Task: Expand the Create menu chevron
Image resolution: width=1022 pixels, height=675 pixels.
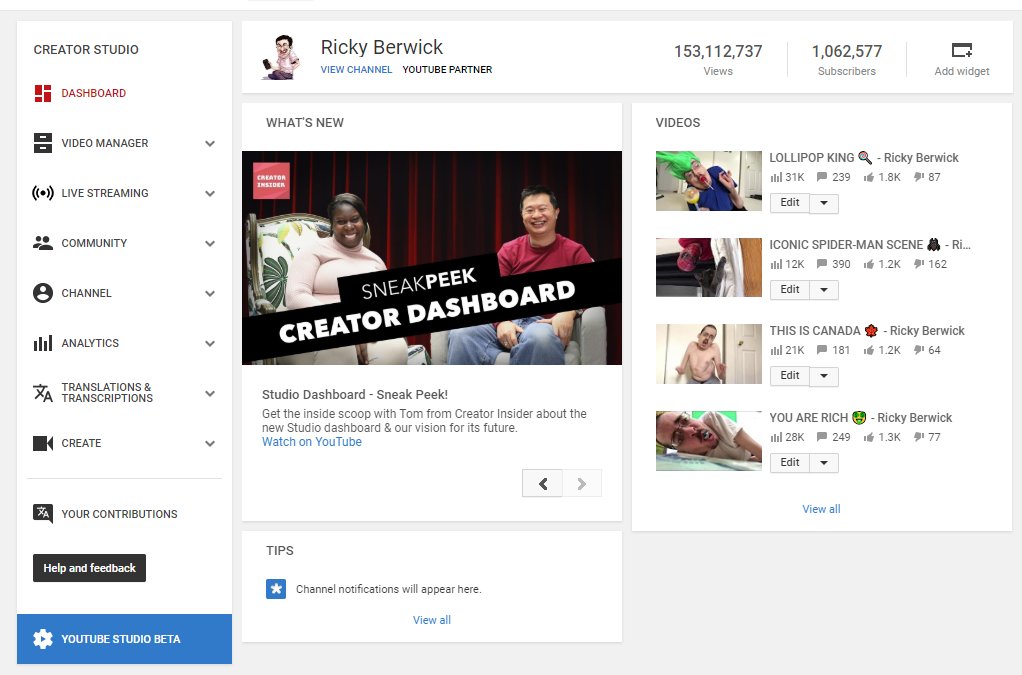Action: pyautogui.click(x=210, y=444)
